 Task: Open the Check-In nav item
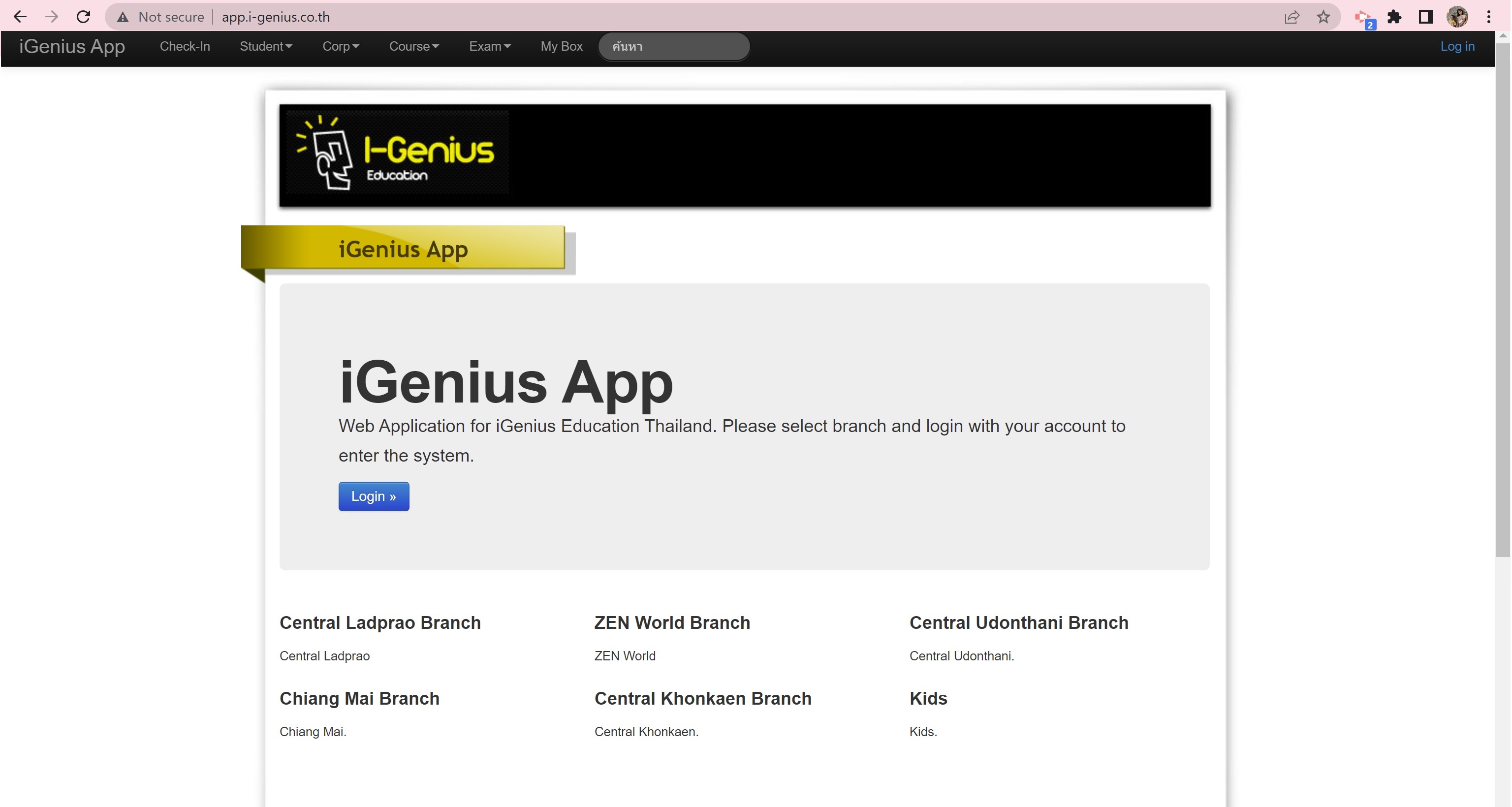(x=185, y=46)
